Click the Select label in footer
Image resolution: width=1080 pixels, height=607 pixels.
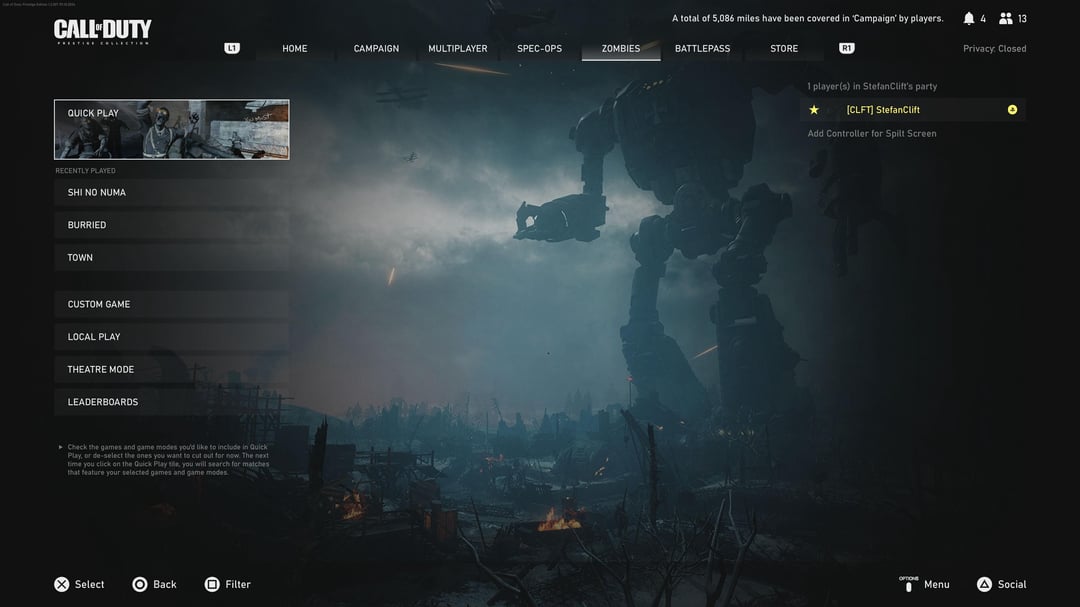(x=90, y=584)
